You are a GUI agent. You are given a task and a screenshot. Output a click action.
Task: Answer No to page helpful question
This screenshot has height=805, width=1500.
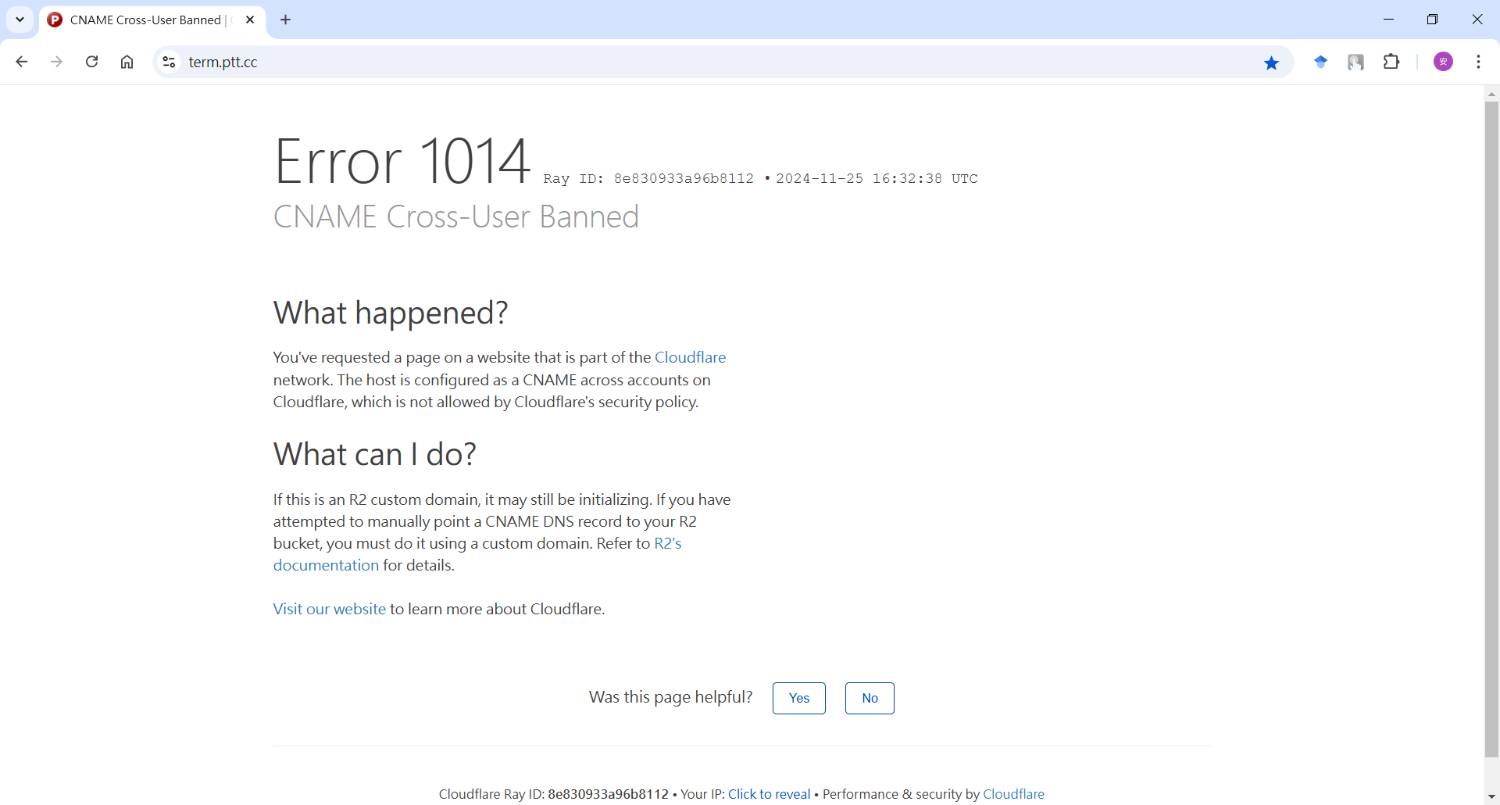pyautogui.click(x=870, y=698)
